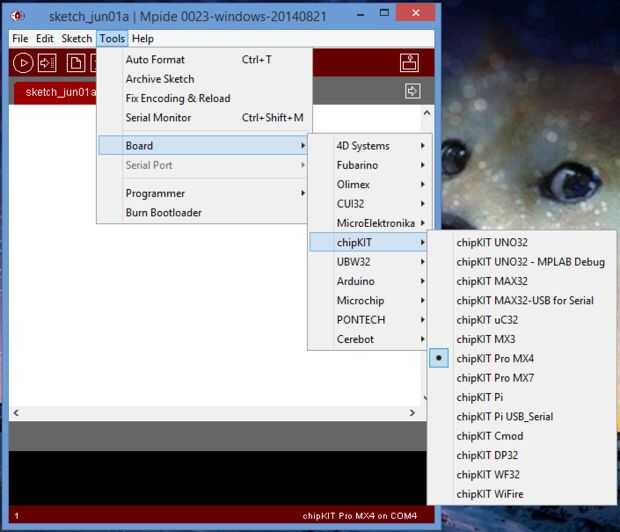Open the Help menu

point(143,38)
